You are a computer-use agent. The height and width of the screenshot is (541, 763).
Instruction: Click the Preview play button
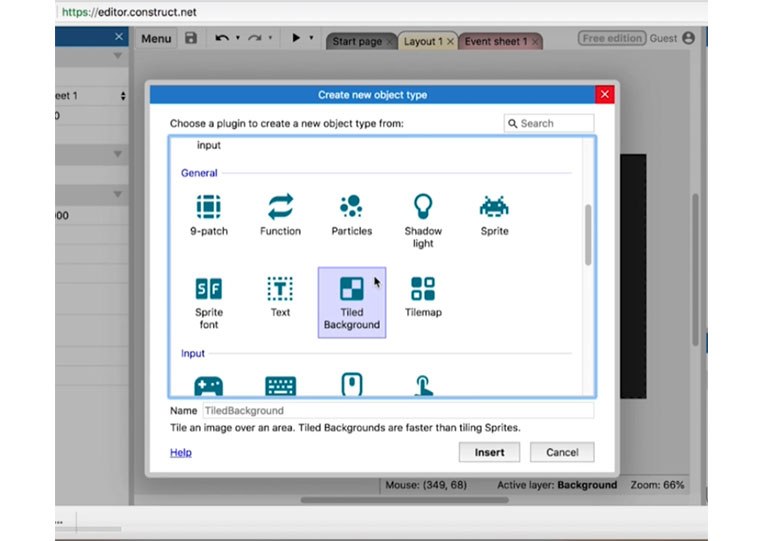pyautogui.click(x=295, y=38)
